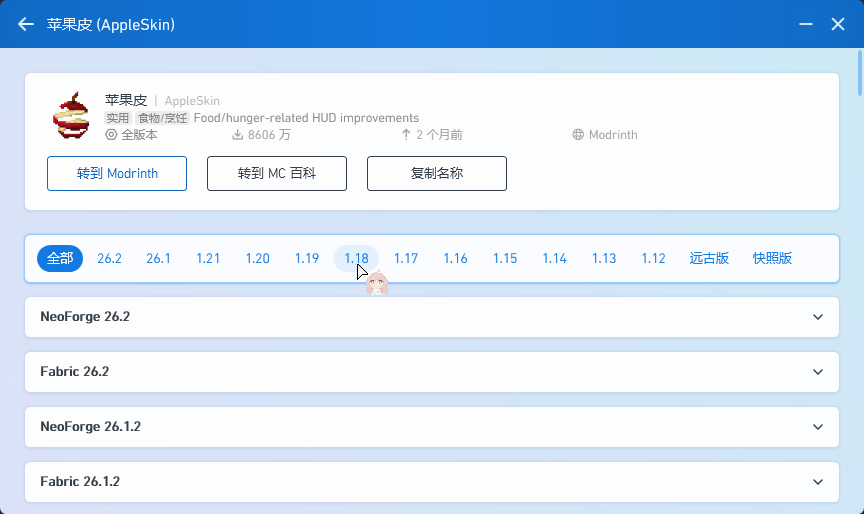Select the 全部 version filter

(60, 258)
